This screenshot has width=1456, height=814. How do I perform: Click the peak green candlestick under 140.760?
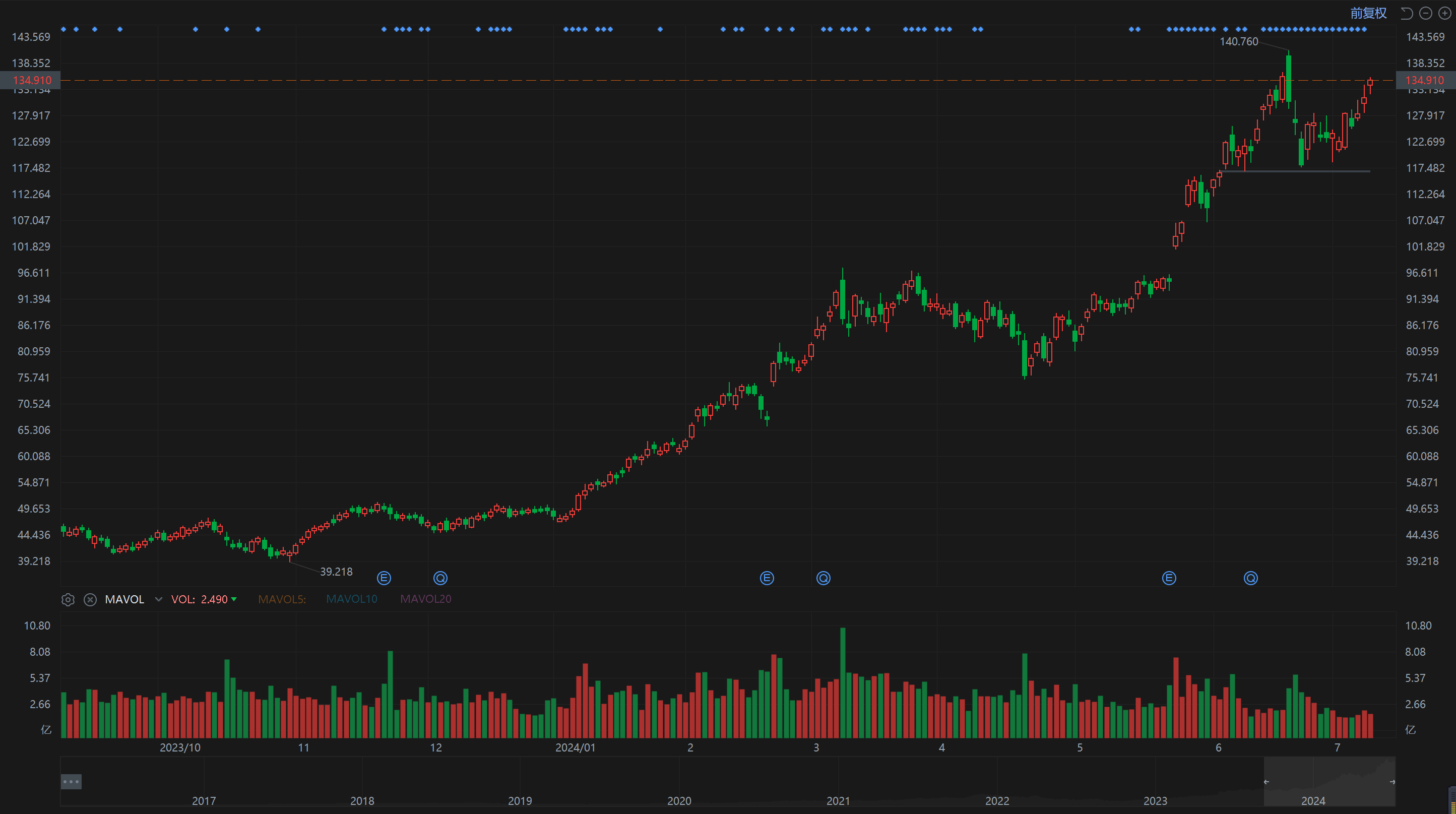[1289, 78]
